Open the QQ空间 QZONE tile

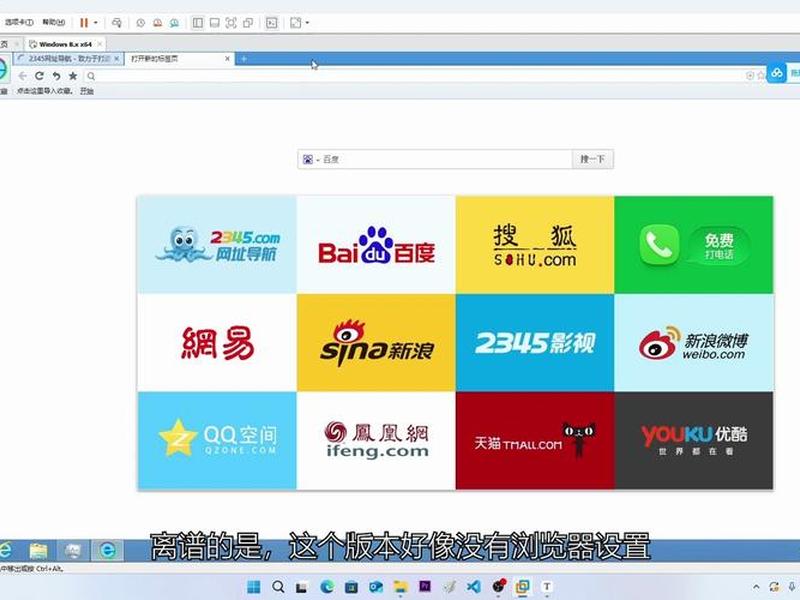[217, 441]
